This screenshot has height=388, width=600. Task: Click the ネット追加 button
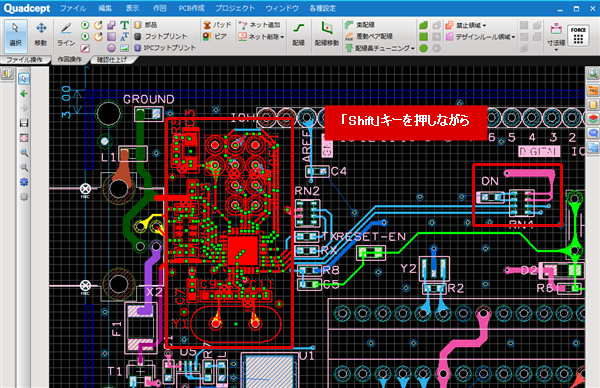(259, 25)
